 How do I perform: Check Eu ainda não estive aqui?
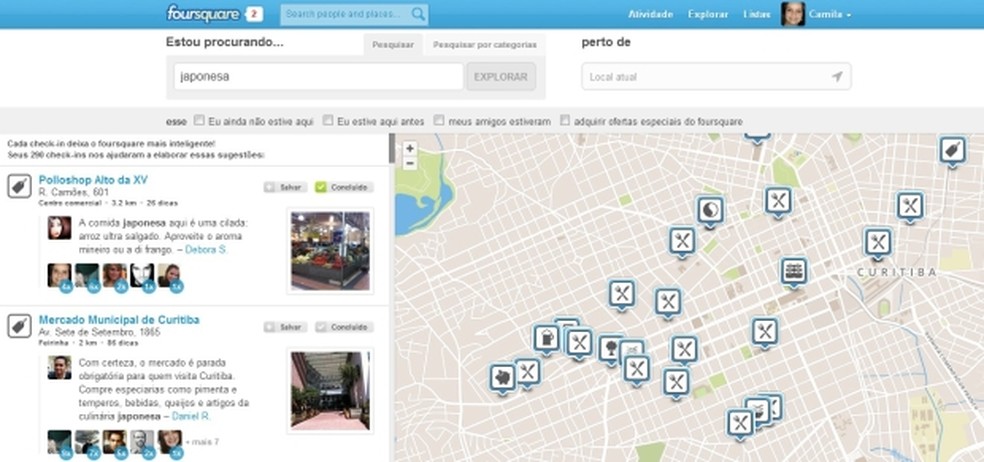click(199, 120)
